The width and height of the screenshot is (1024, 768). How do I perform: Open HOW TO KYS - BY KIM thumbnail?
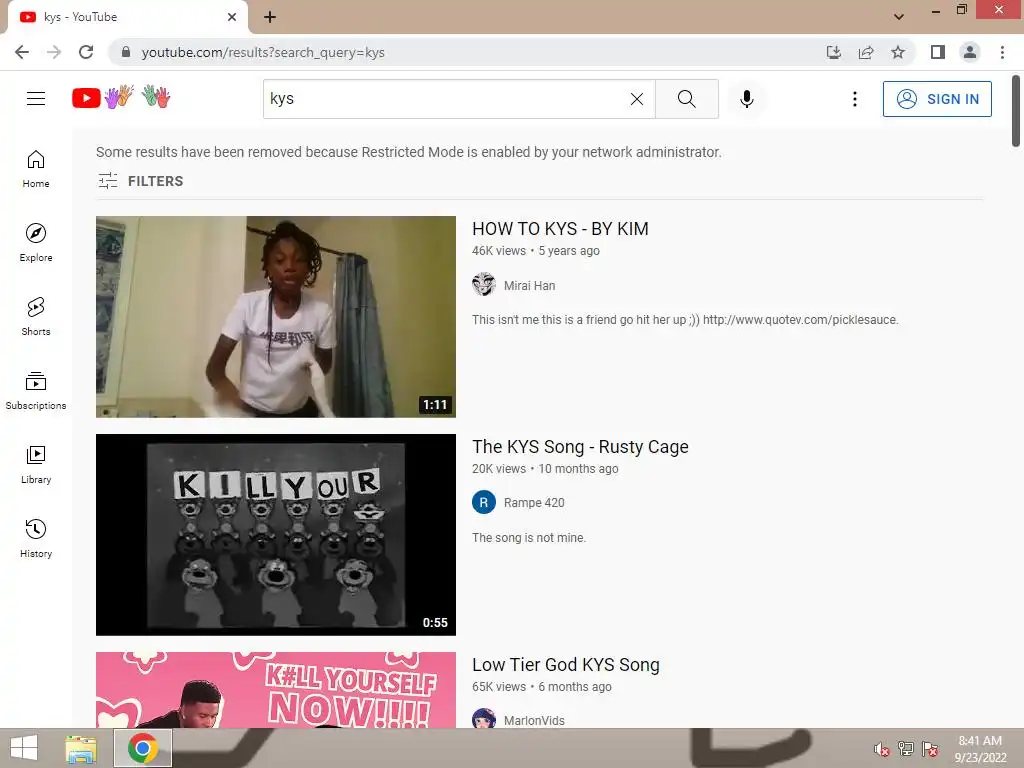point(276,317)
